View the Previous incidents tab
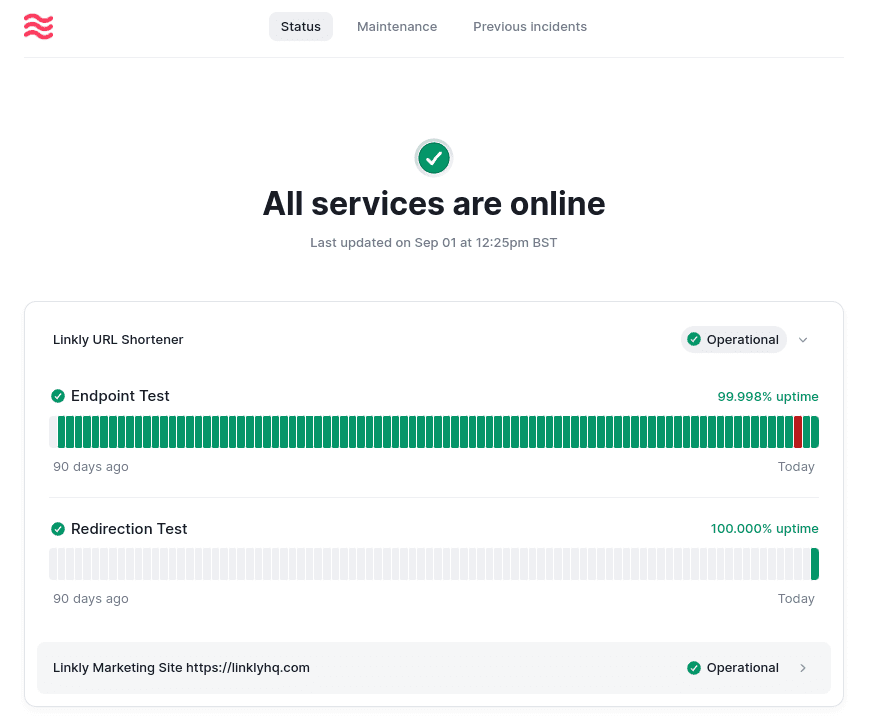The height and width of the screenshot is (726, 890). pos(530,27)
